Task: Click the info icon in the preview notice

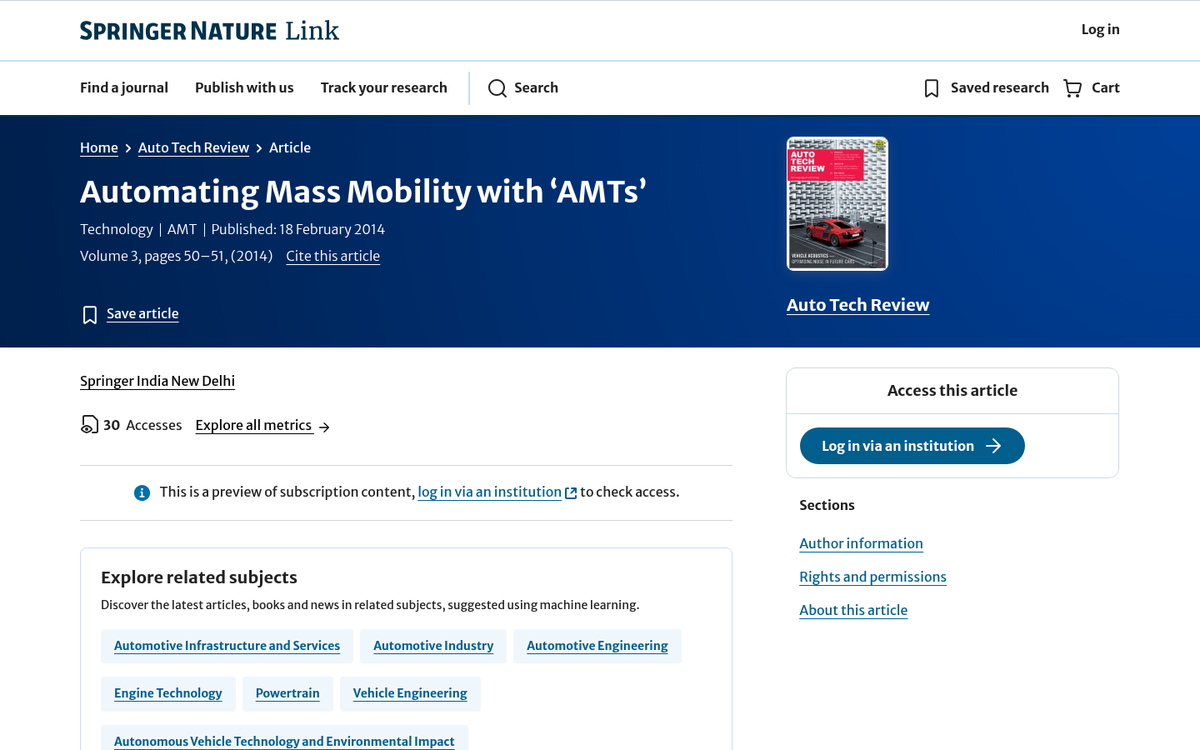Action: pyautogui.click(x=141, y=492)
